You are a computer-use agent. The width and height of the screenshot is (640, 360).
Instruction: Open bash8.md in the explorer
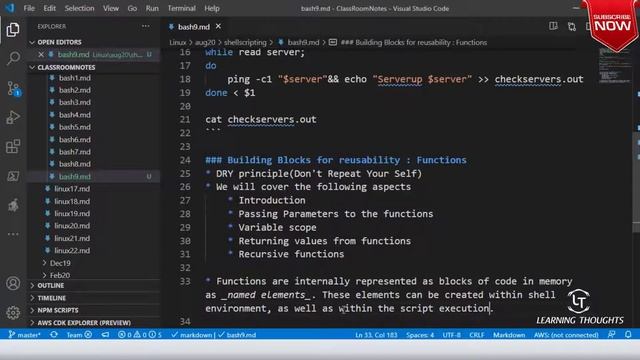[x=75, y=164]
